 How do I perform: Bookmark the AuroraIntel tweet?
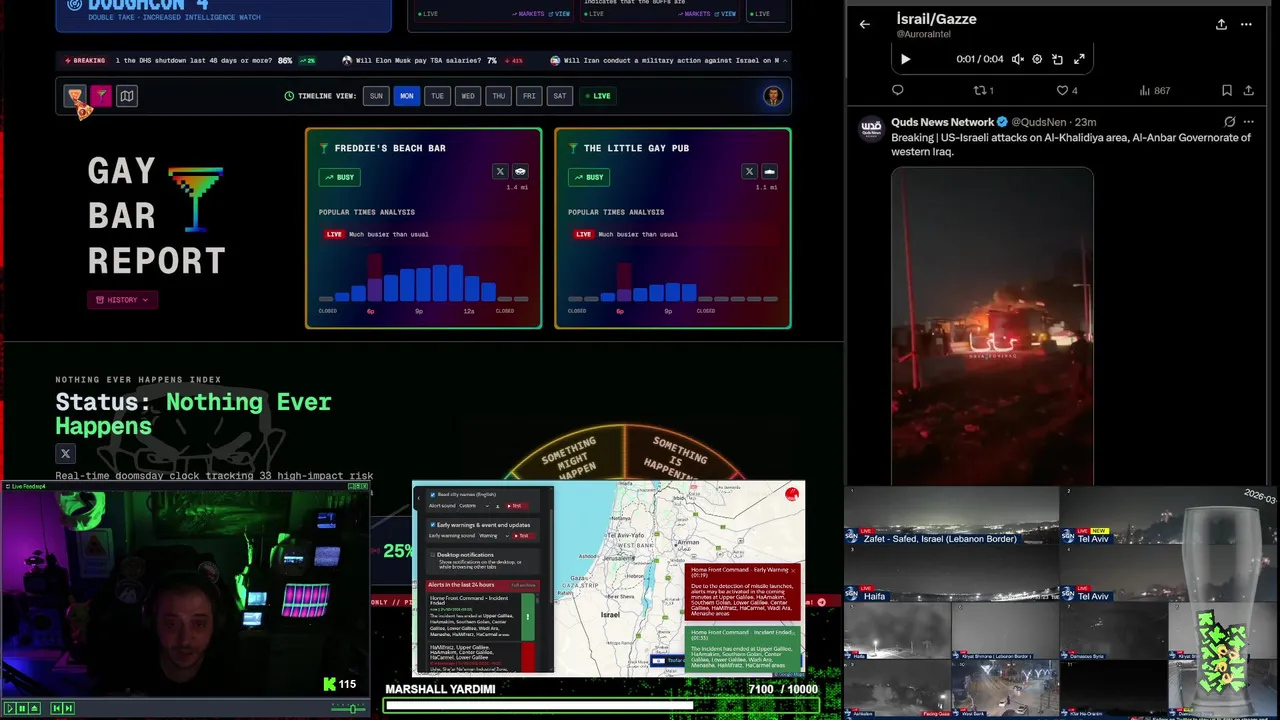point(1226,90)
